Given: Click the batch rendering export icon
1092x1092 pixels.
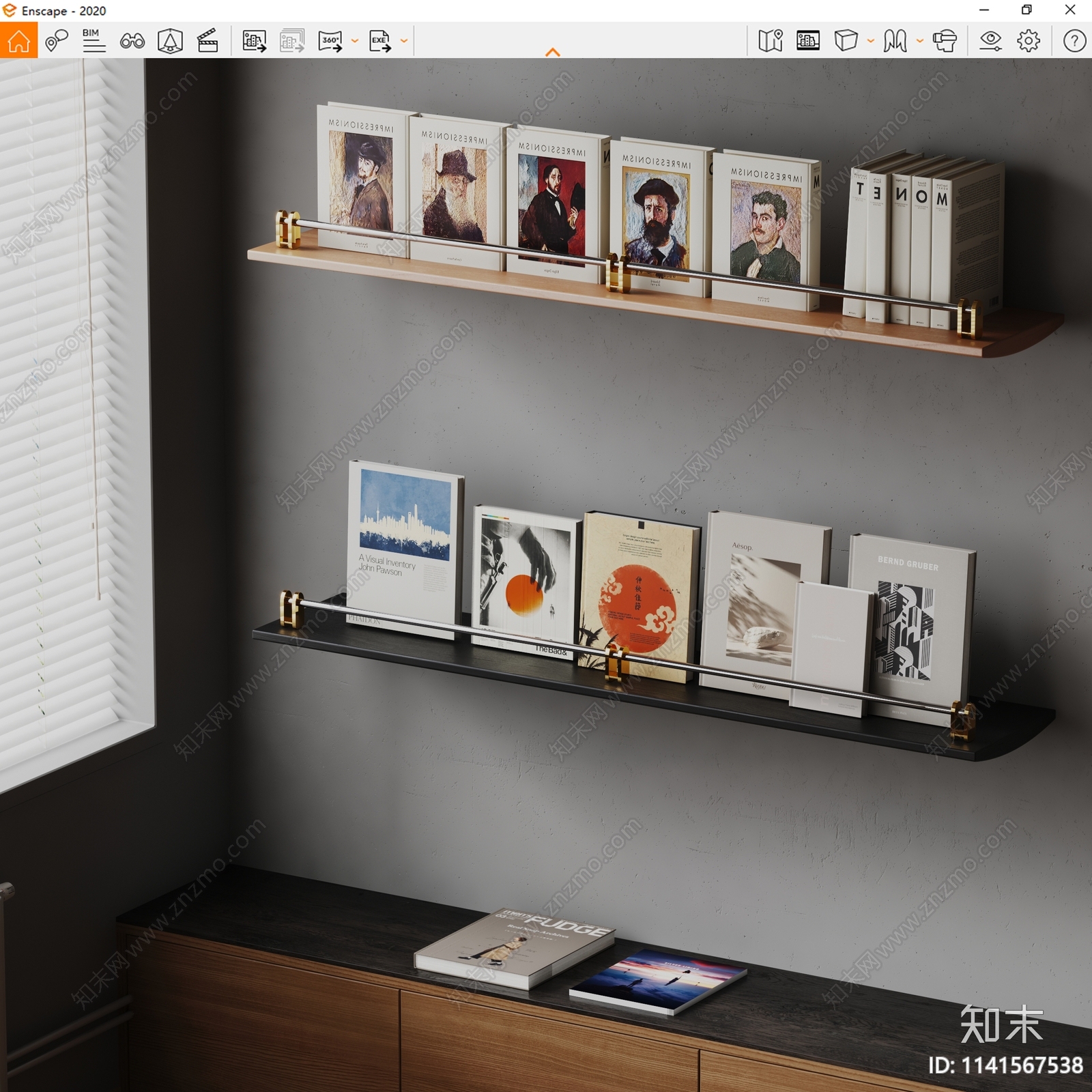Looking at the screenshot, I should (x=292, y=41).
